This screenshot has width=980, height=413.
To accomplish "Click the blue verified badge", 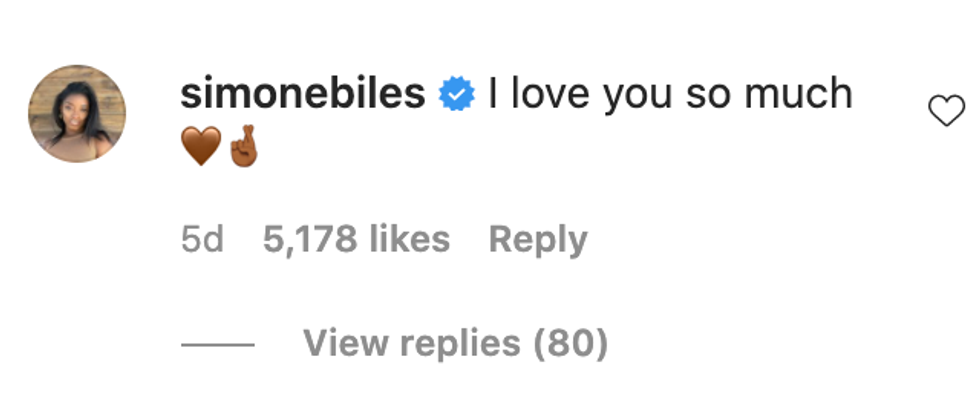I will (457, 96).
